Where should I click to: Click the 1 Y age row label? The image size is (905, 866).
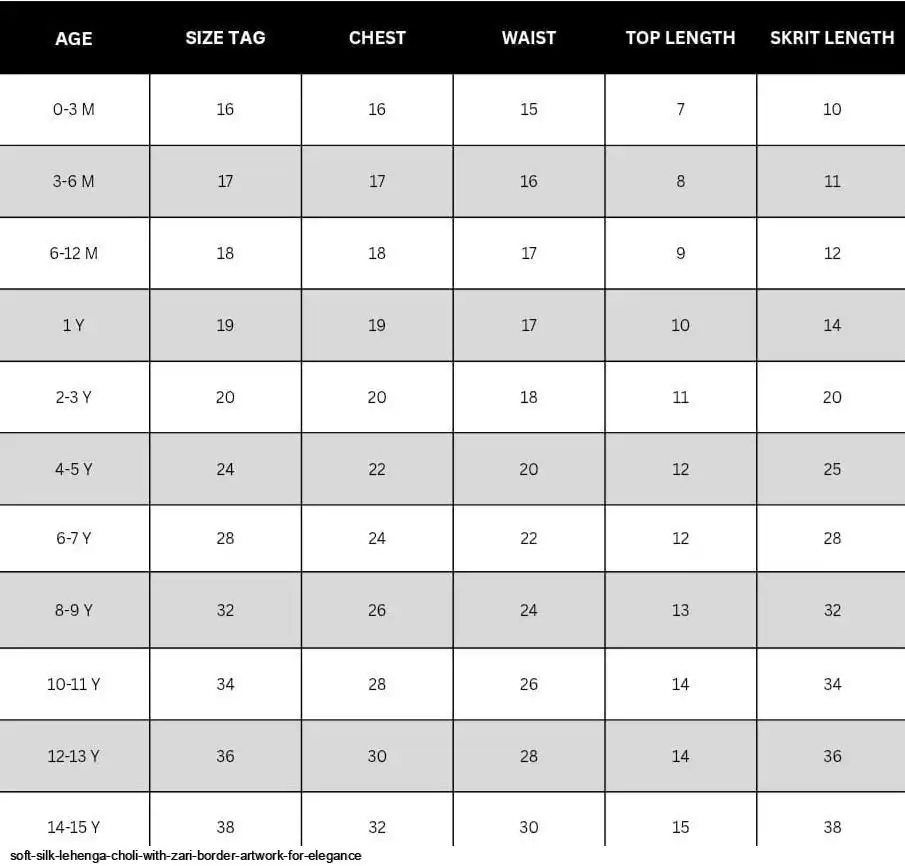74,325
